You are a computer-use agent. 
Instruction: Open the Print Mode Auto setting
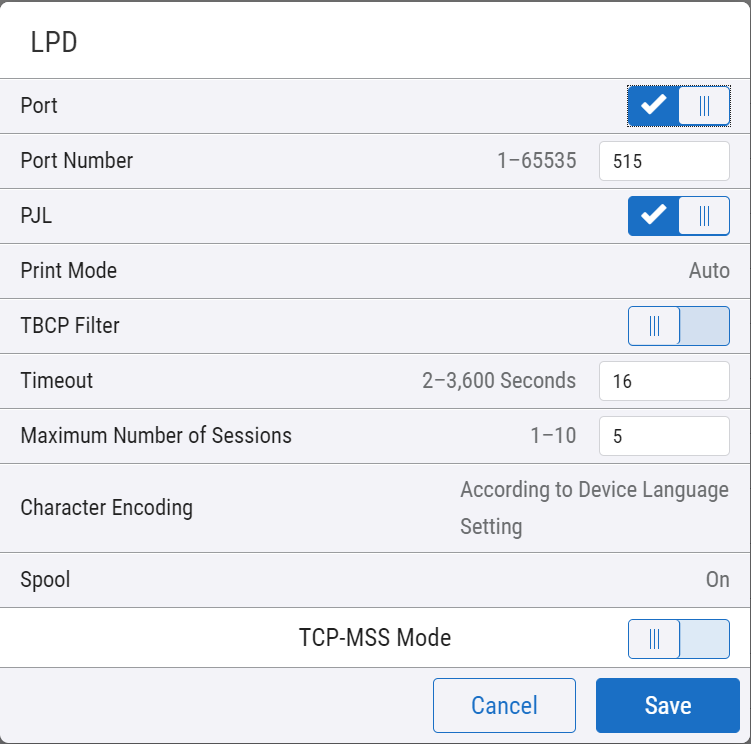(x=708, y=271)
